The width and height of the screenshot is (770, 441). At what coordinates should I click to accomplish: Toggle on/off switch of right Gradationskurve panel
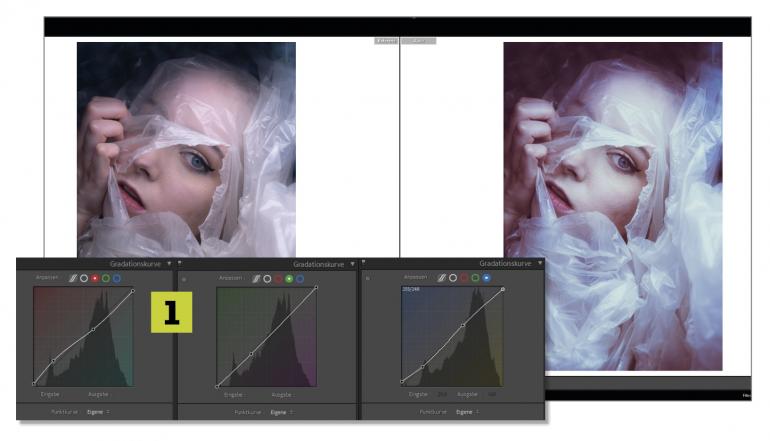pos(363,262)
